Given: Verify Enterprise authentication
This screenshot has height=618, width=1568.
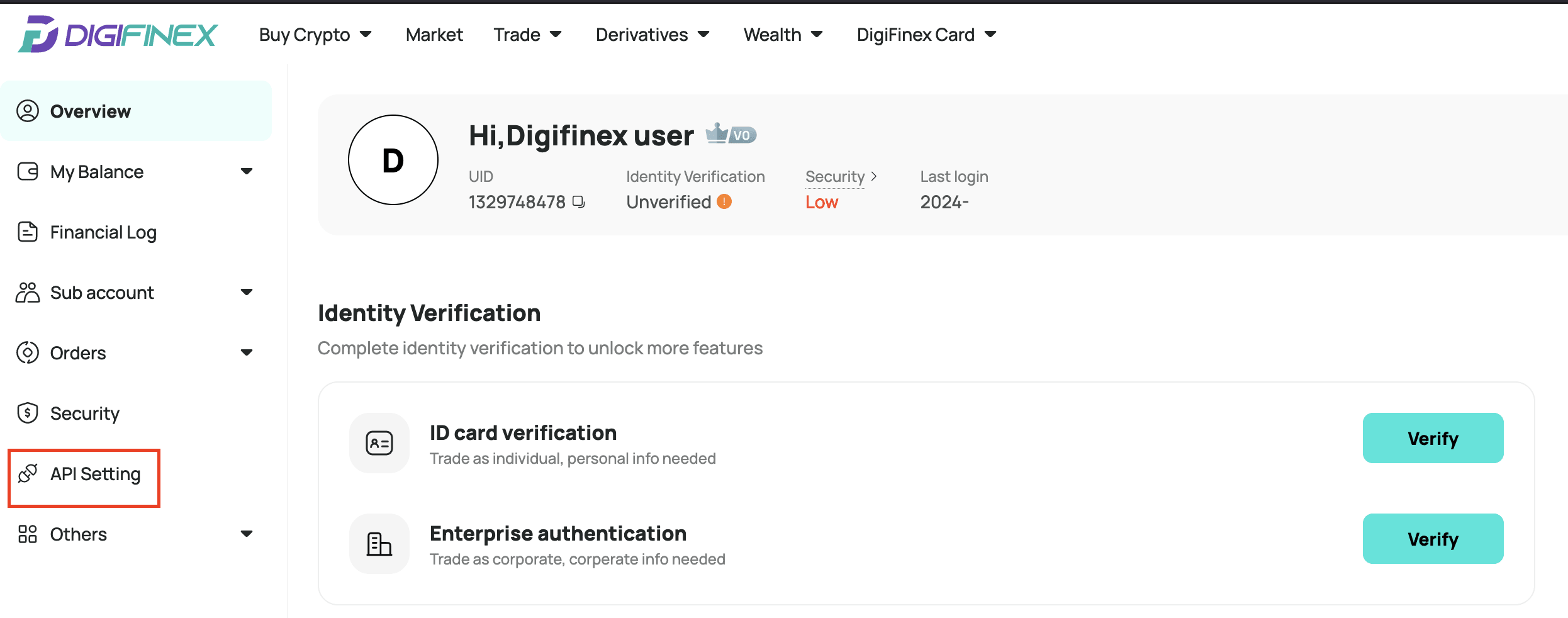Looking at the screenshot, I should pyautogui.click(x=1433, y=539).
